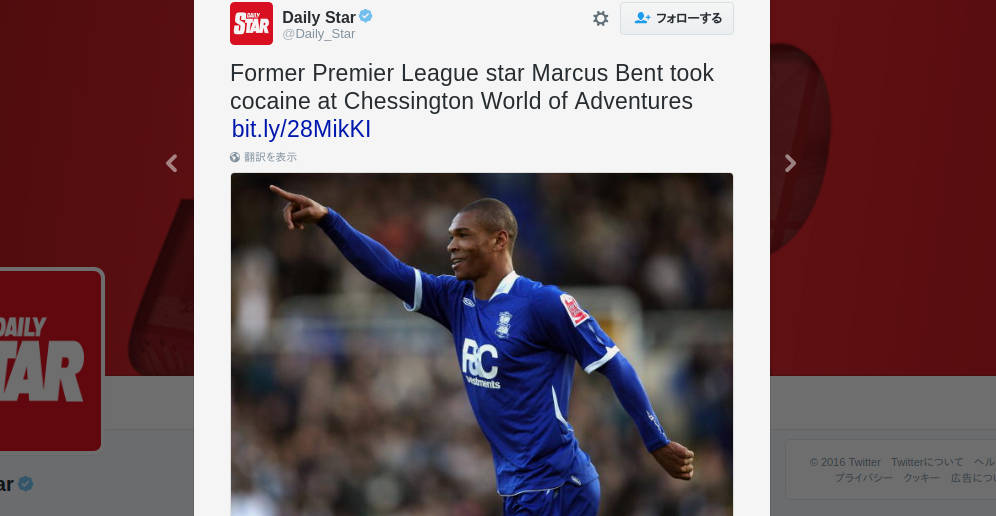Click the © 2016 Twitter footer text
The image size is (996, 516).
tap(845, 462)
